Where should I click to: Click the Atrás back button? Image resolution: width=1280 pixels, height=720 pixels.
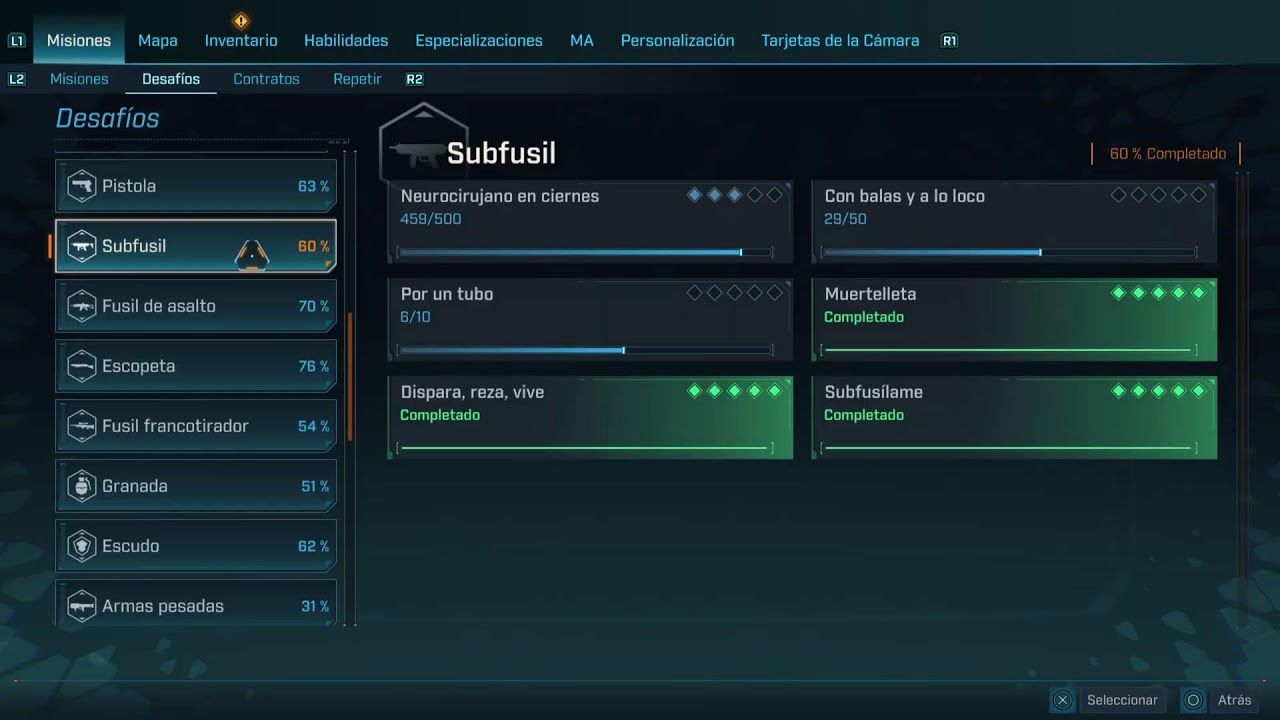point(1234,700)
